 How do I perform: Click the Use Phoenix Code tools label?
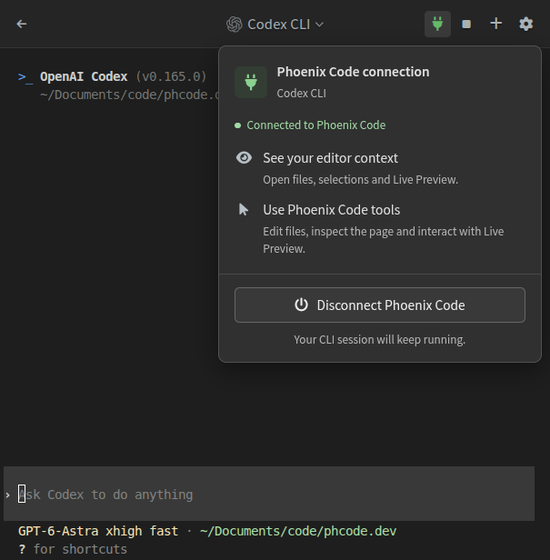point(331,210)
